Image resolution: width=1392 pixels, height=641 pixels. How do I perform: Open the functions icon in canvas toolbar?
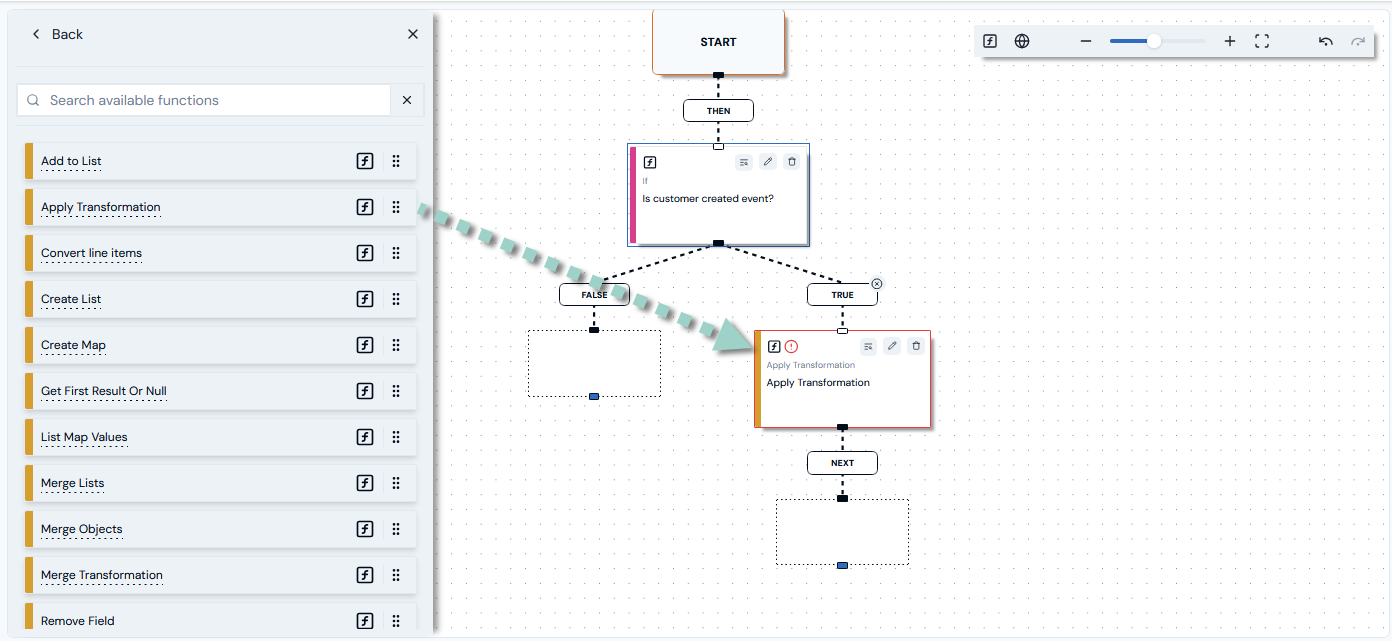click(990, 41)
